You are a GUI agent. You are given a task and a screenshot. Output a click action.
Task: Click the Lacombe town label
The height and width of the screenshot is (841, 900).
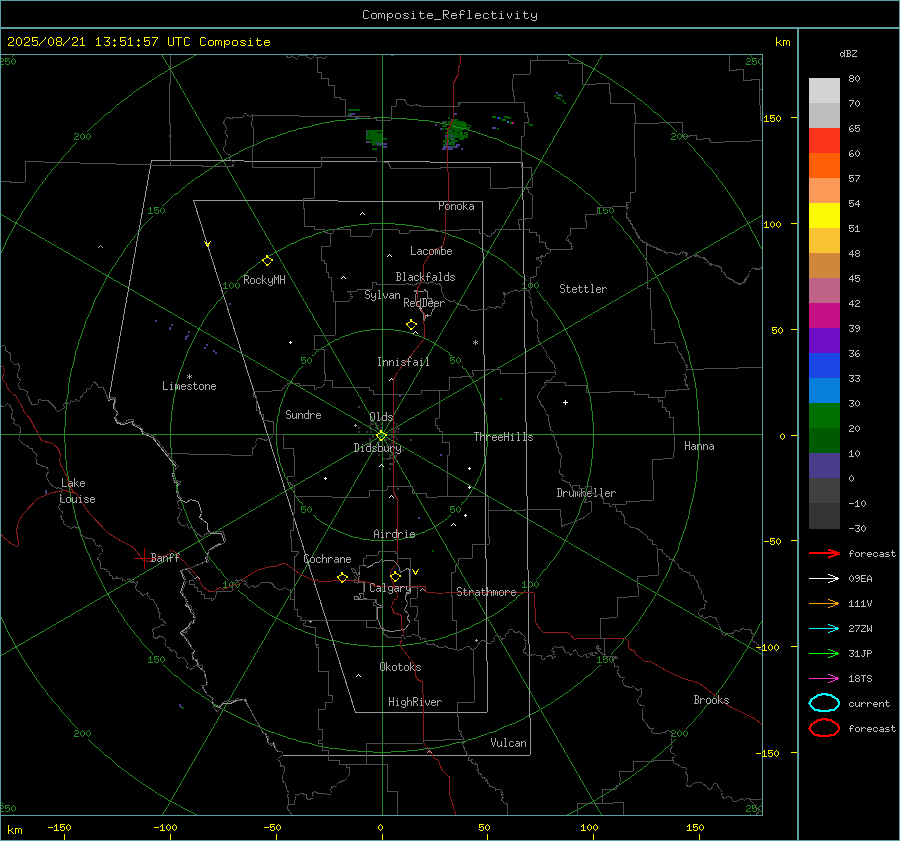click(431, 251)
